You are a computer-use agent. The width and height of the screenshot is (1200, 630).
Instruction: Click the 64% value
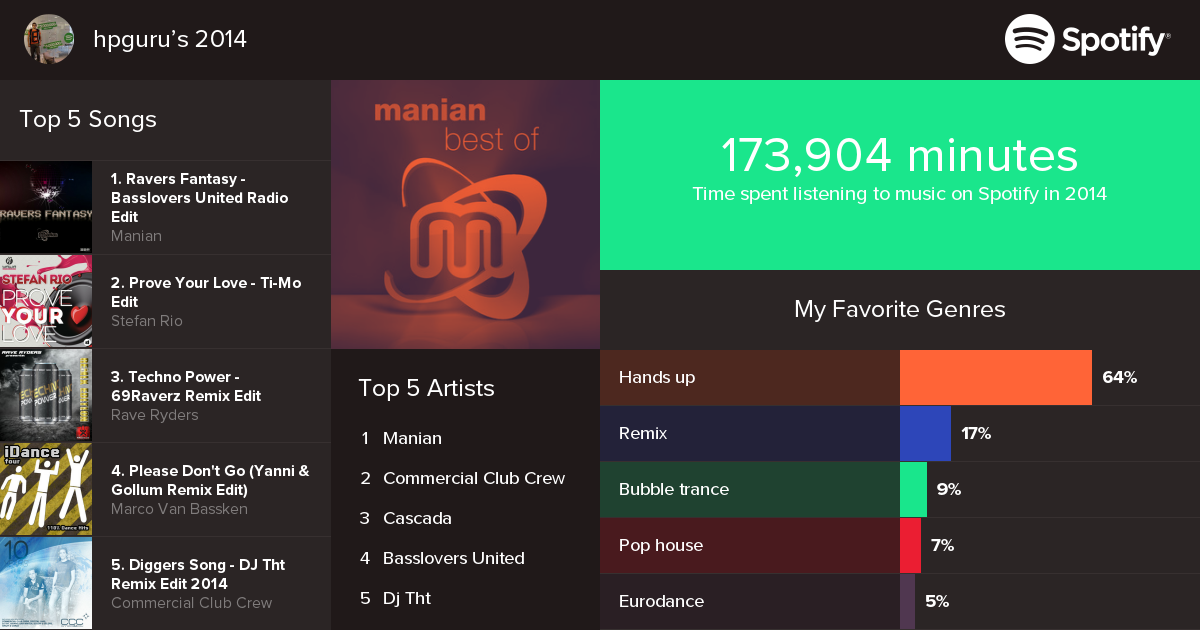coord(1119,378)
